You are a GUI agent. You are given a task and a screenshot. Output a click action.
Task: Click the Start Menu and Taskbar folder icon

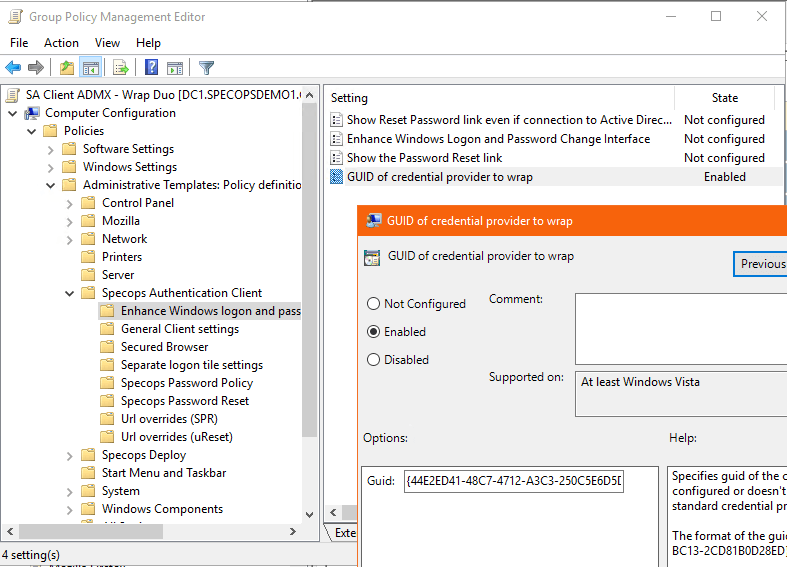(88, 473)
